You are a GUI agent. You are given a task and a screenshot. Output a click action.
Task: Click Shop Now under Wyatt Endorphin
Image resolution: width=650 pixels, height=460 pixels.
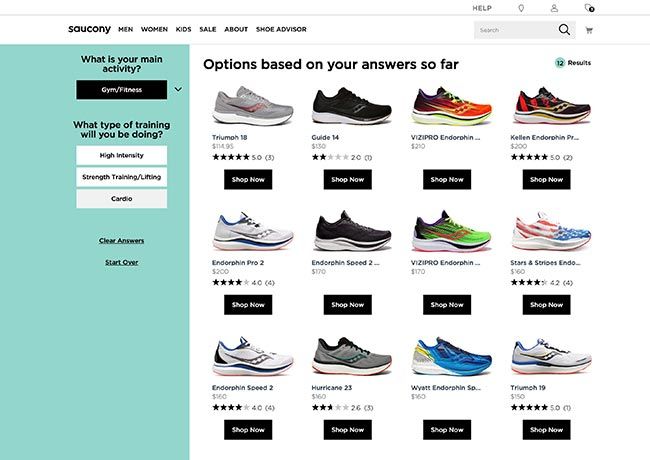click(x=447, y=430)
